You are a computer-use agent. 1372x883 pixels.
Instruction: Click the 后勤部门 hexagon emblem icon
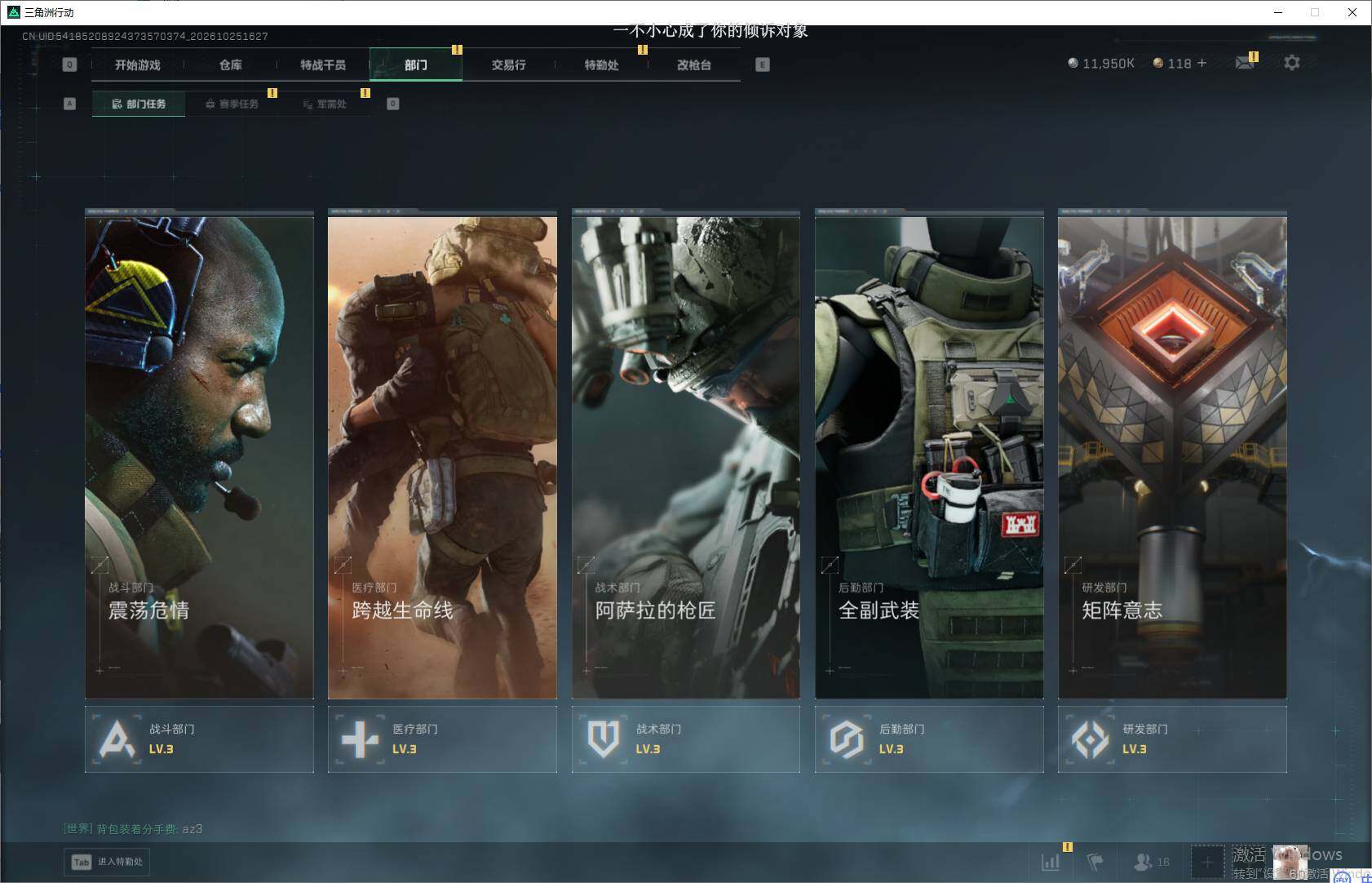[x=847, y=739]
